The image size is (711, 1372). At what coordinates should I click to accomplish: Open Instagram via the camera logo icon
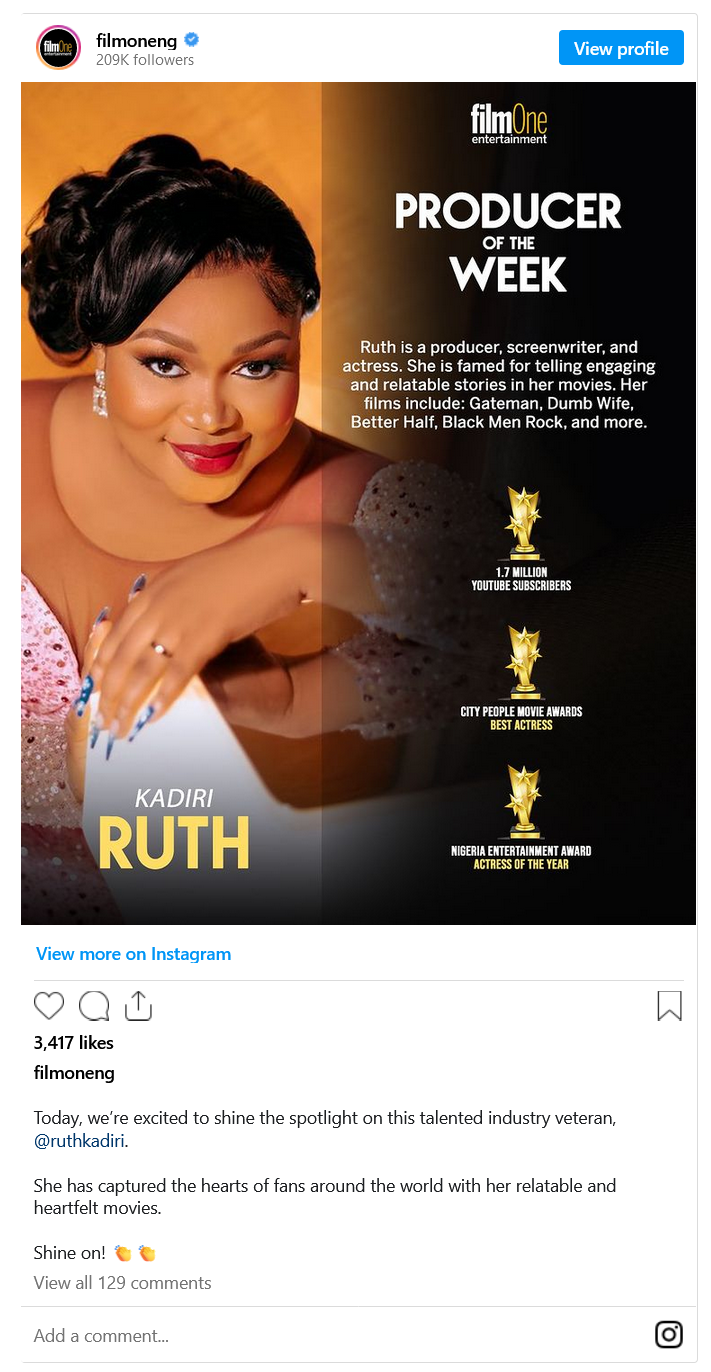(x=668, y=1334)
